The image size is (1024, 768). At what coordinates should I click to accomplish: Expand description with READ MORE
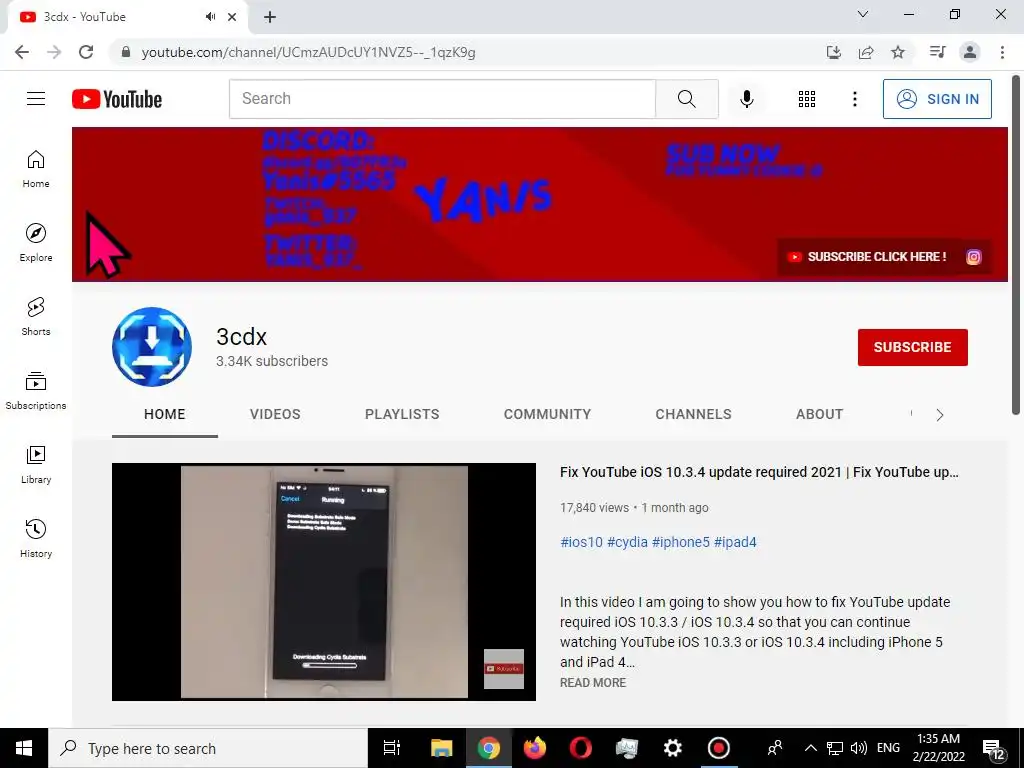click(x=593, y=682)
